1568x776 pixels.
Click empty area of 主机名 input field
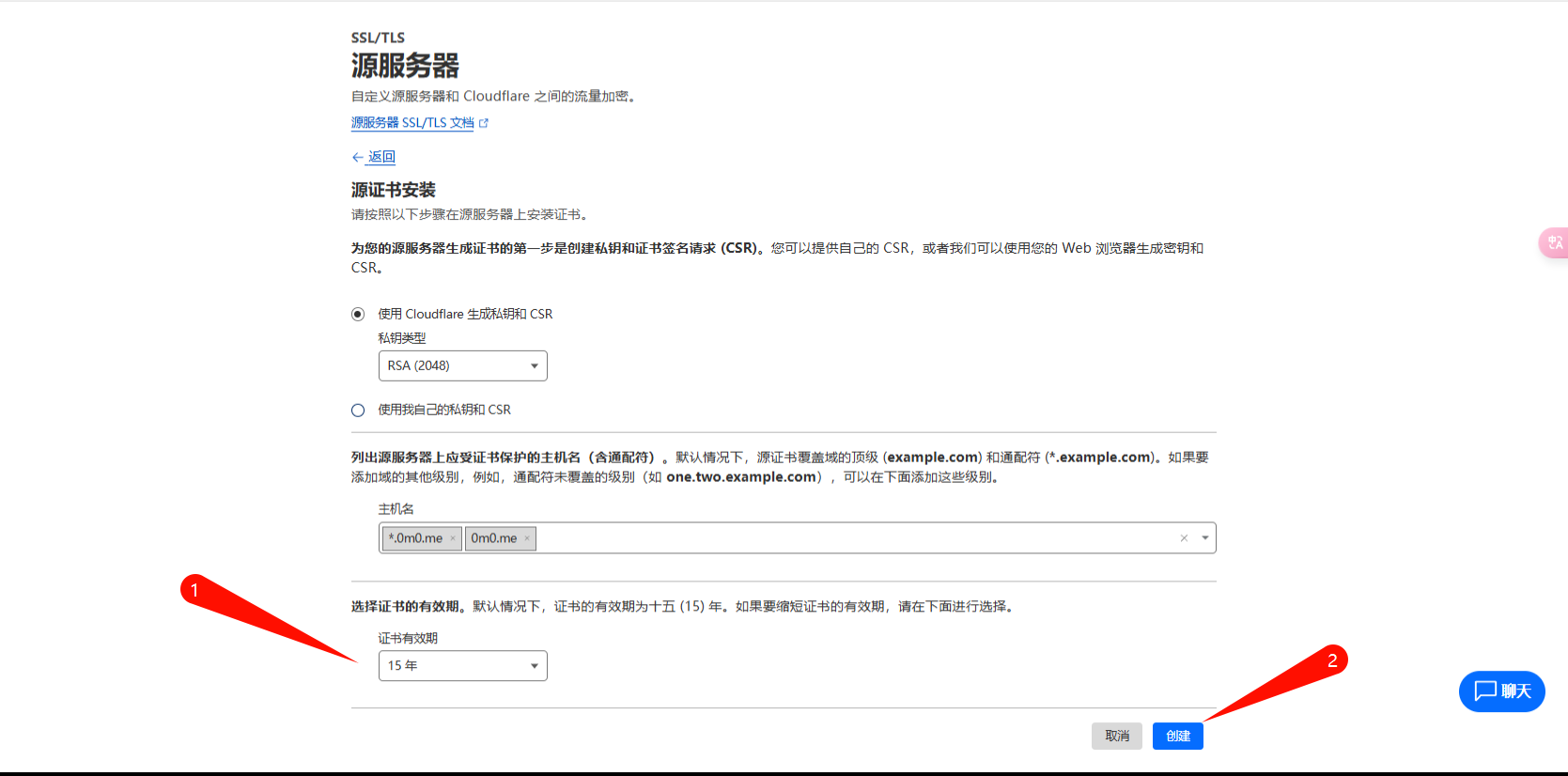[846, 538]
